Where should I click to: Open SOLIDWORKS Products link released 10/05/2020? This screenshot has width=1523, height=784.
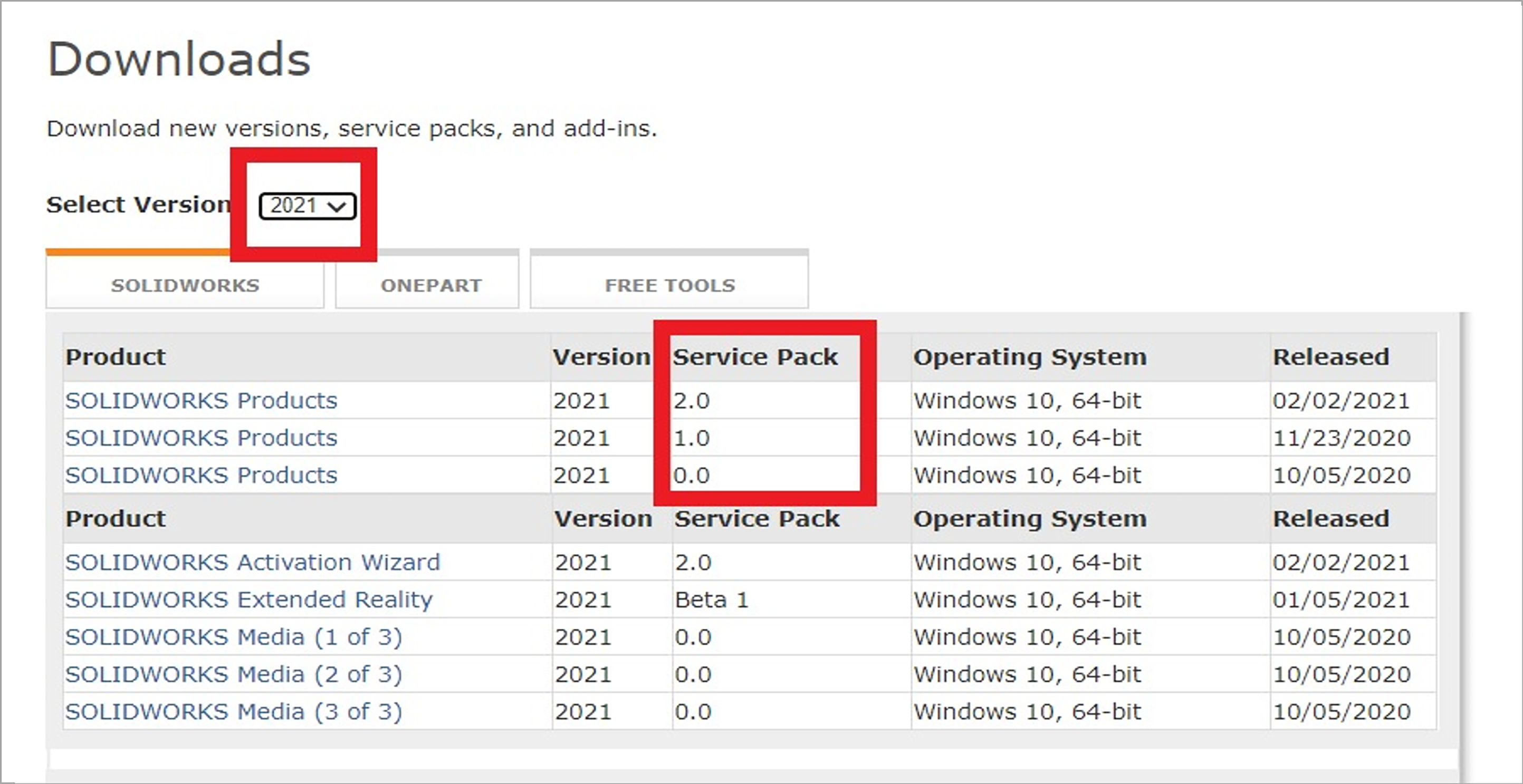pyautogui.click(x=201, y=475)
